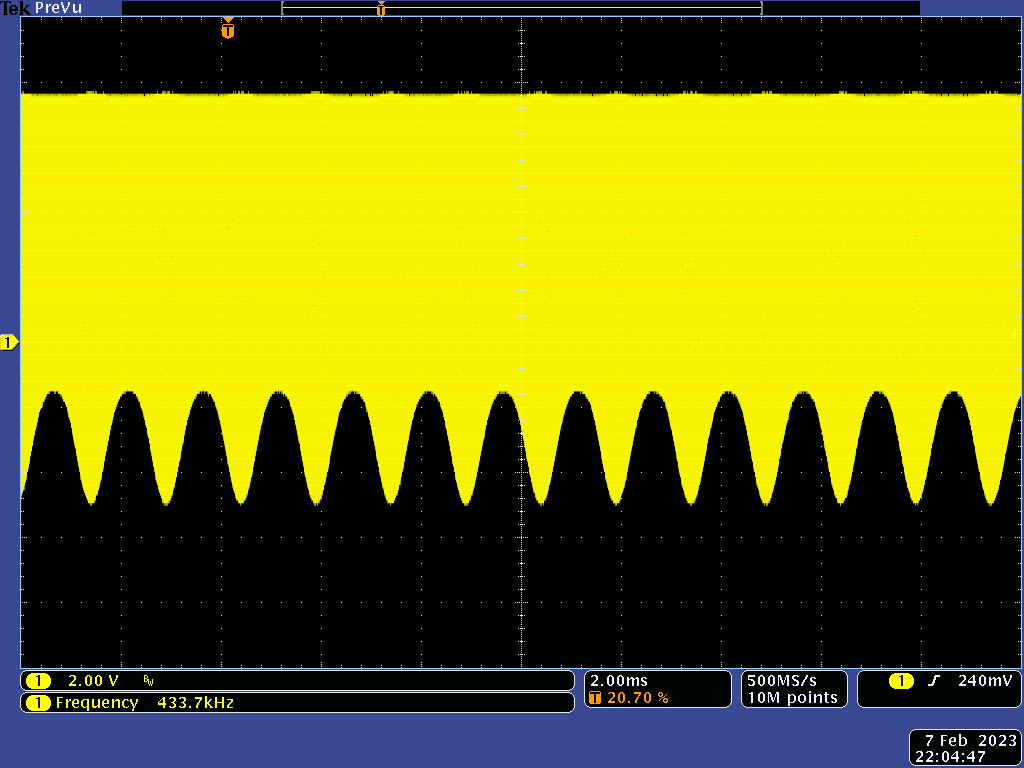This screenshot has width=1024, height=768.
Task: Select the Frequency 433.7kHz measurement readout
Action: 145,703
